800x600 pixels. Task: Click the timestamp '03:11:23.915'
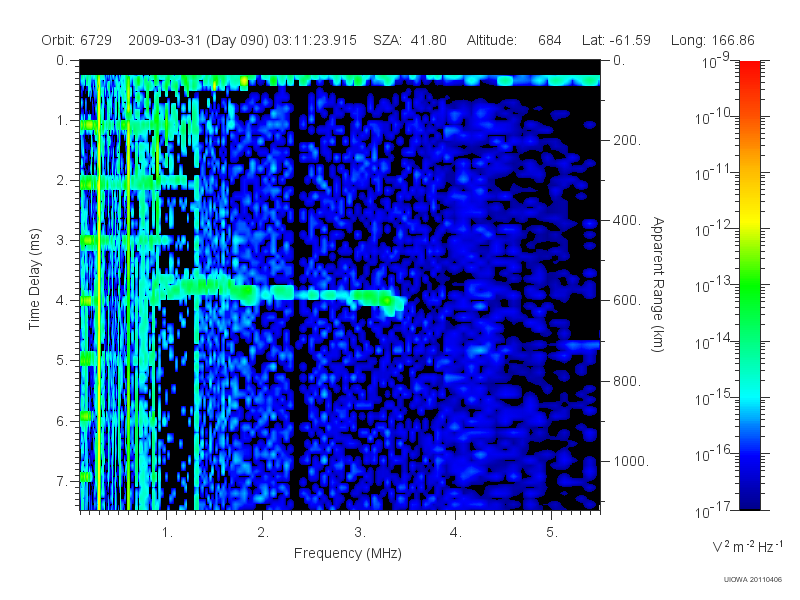pyautogui.click(x=315, y=40)
